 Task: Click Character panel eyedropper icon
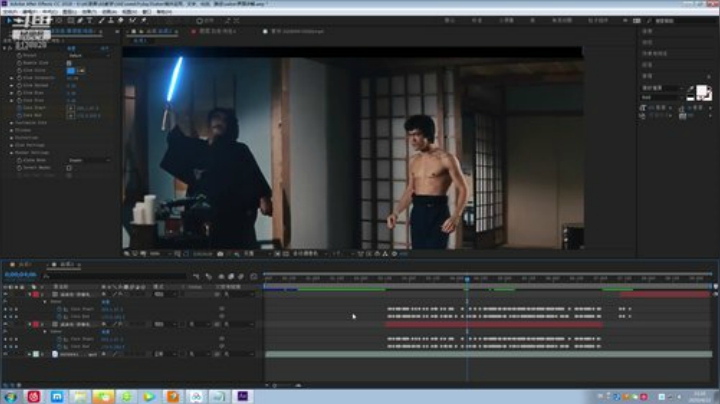[691, 89]
